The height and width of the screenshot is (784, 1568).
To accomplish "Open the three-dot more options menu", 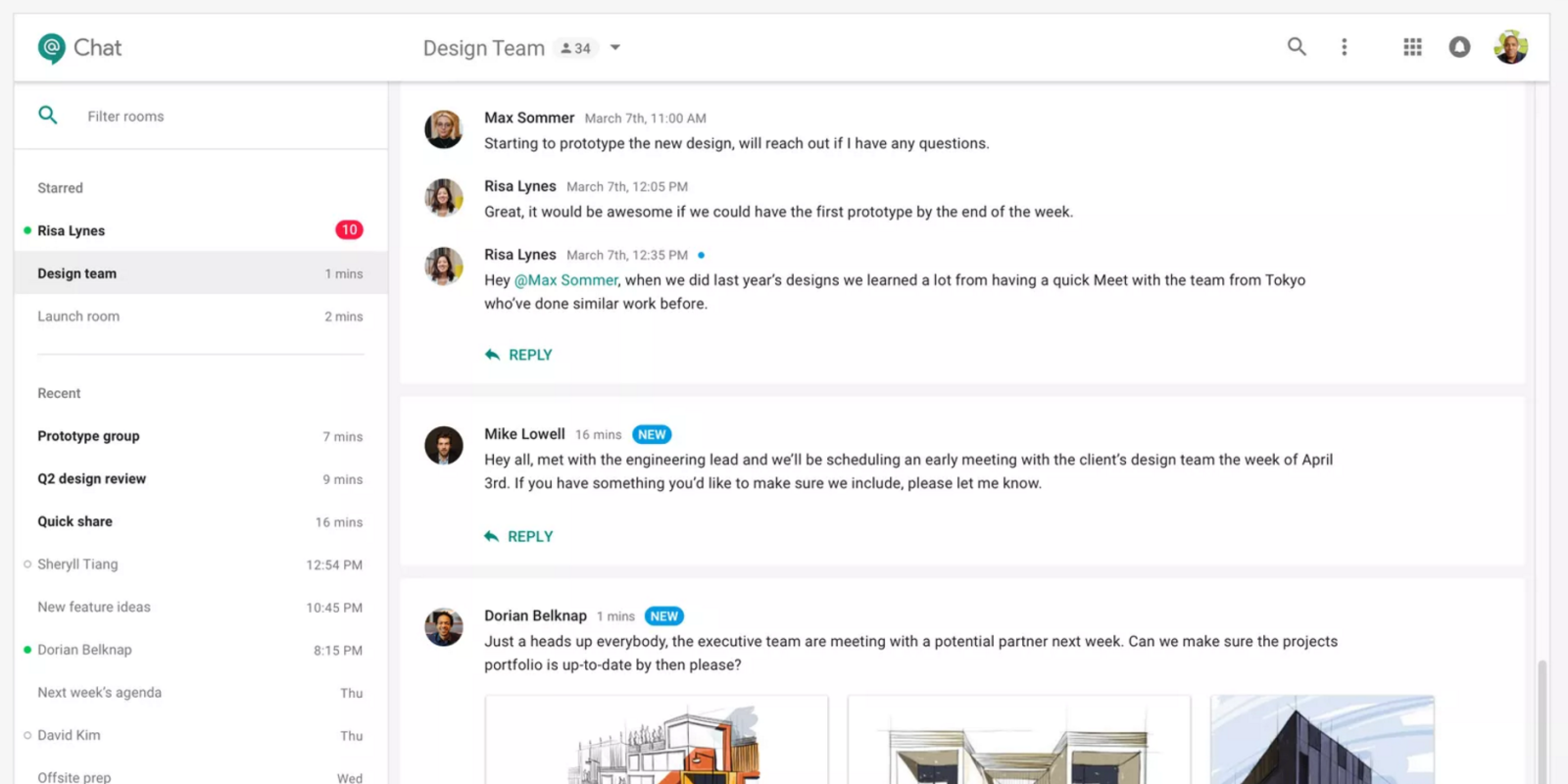I will (1344, 47).
